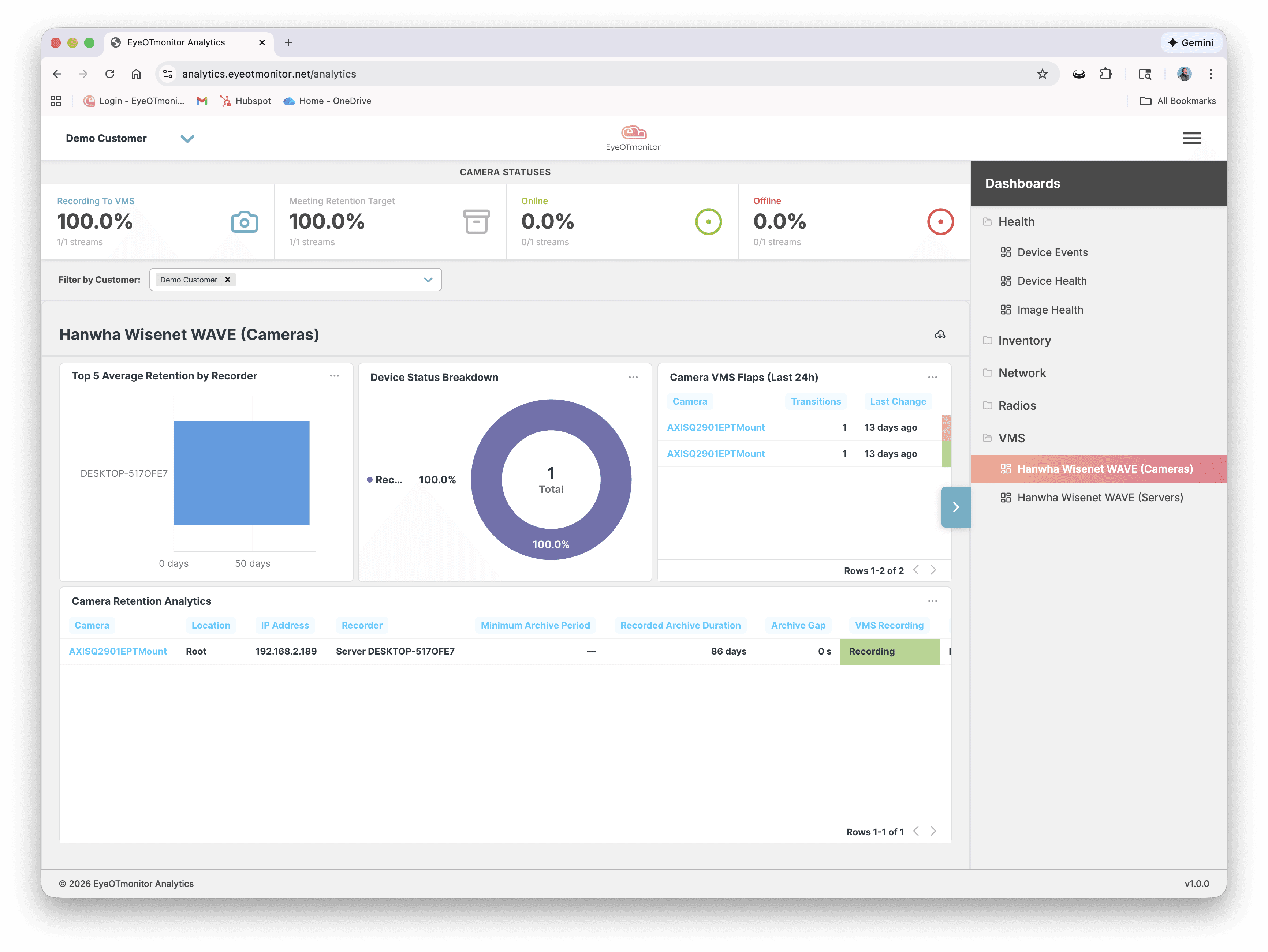
Task: Click the archive box icon in Retention Target card
Action: [476, 222]
